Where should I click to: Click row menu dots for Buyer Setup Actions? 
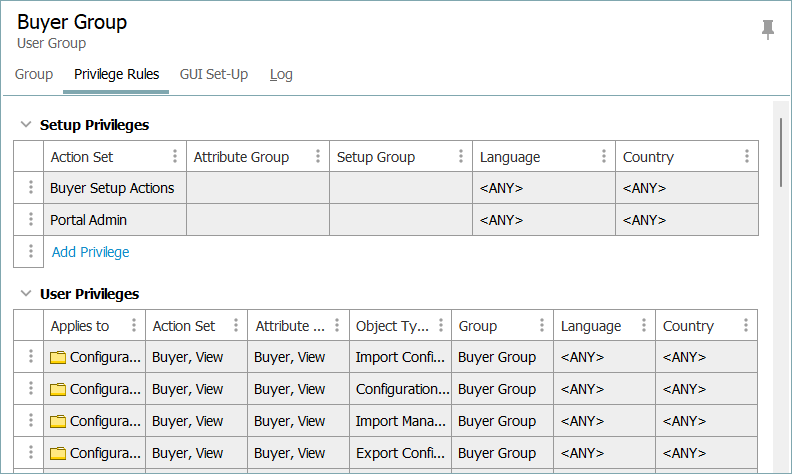tap(31, 188)
